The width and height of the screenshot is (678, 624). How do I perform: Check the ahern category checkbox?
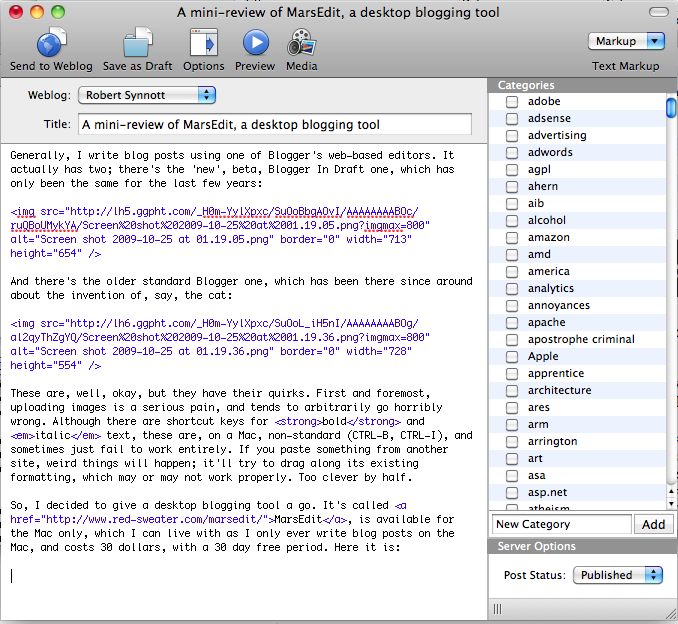click(x=512, y=187)
